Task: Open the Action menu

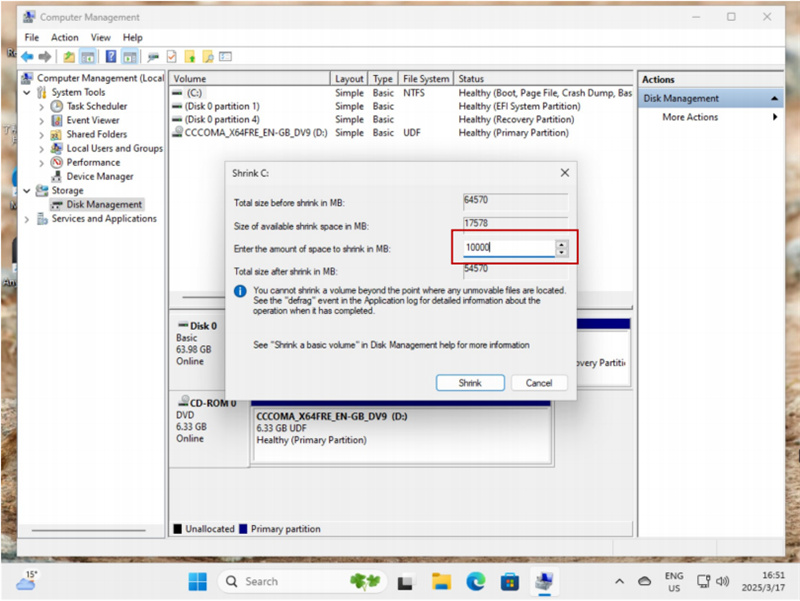Action: coord(65,37)
